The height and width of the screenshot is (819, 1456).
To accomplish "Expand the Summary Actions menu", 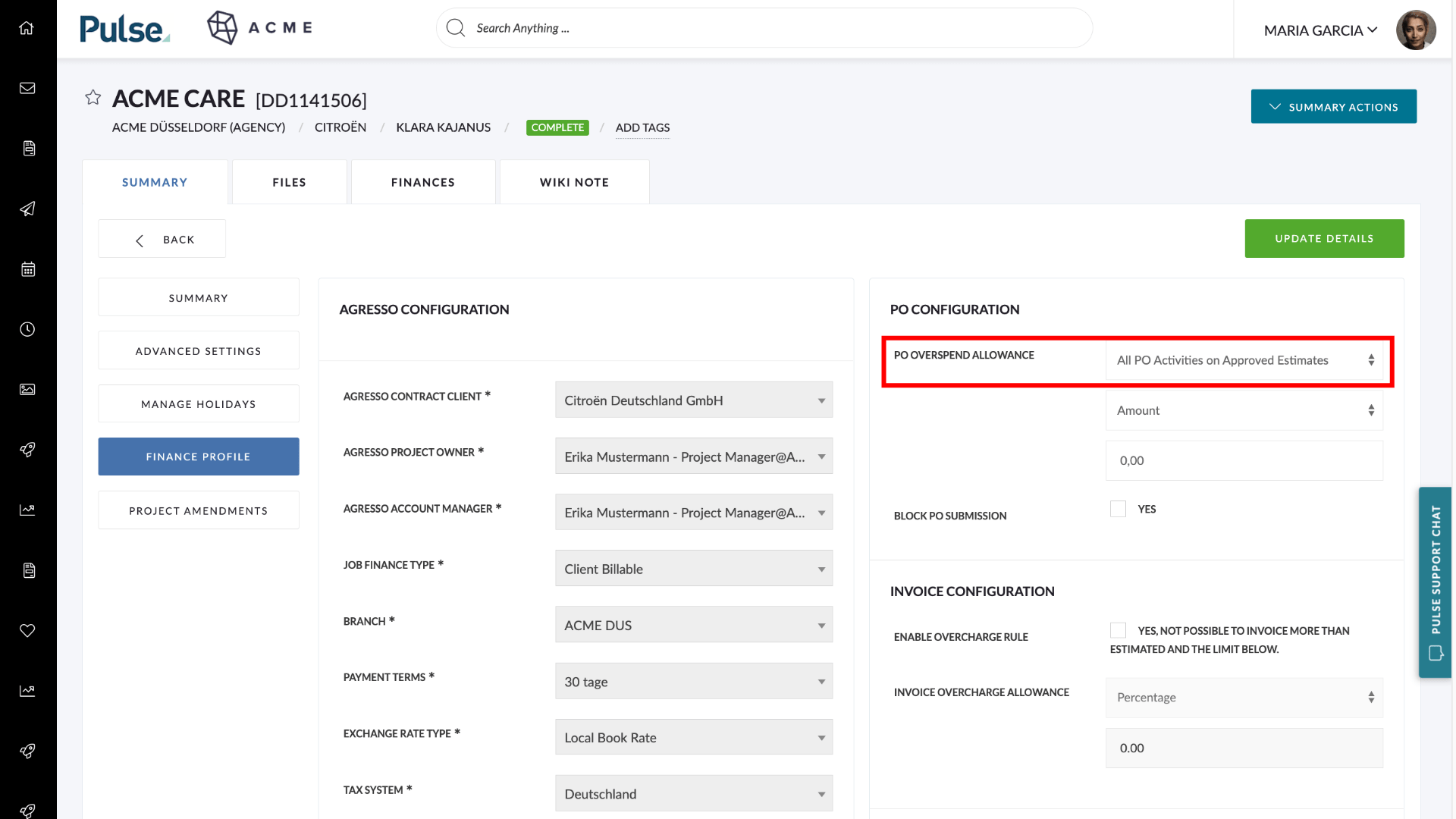I will click(x=1334, y=106).
